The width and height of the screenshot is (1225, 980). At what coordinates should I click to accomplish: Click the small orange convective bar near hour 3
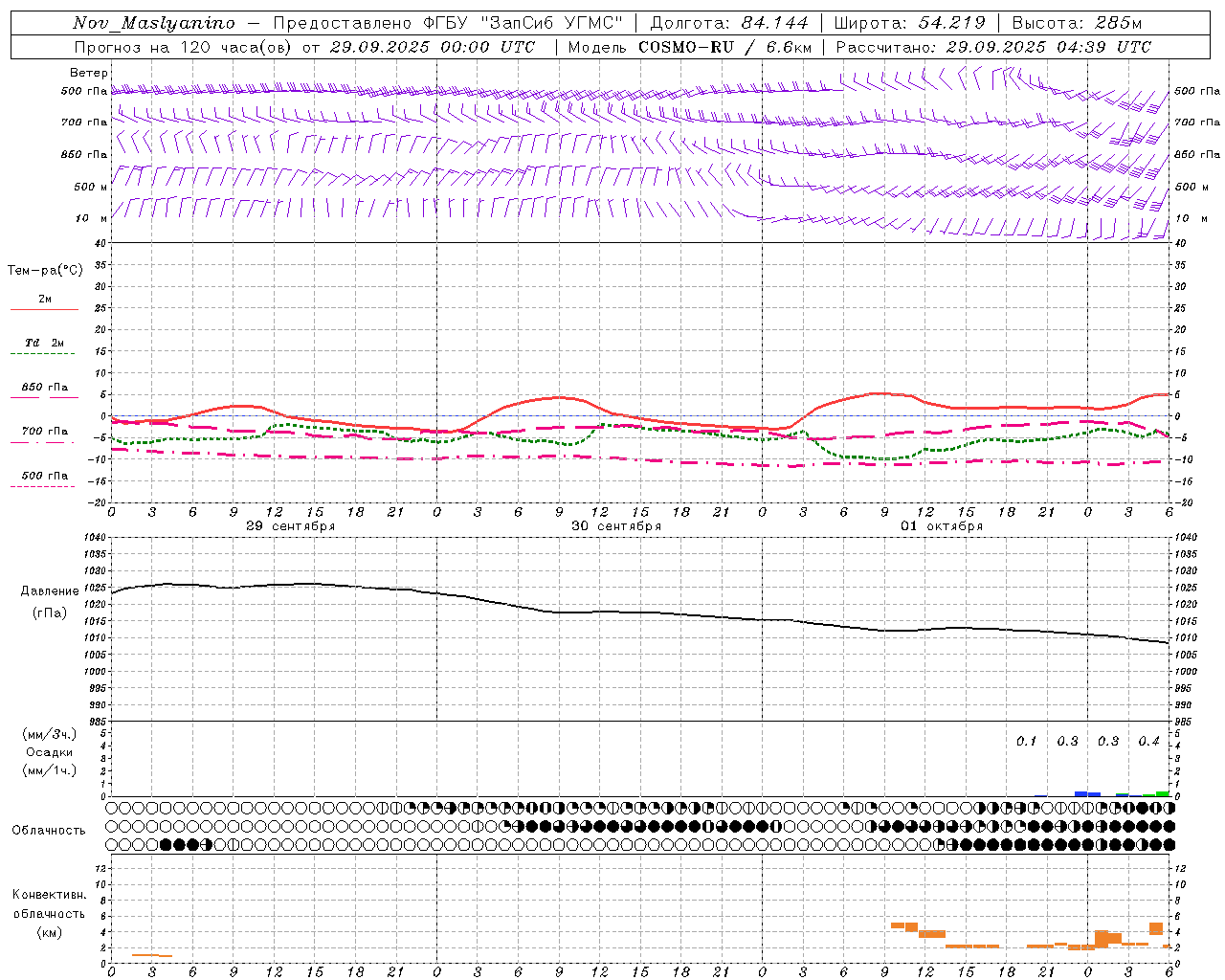point(152,955)
